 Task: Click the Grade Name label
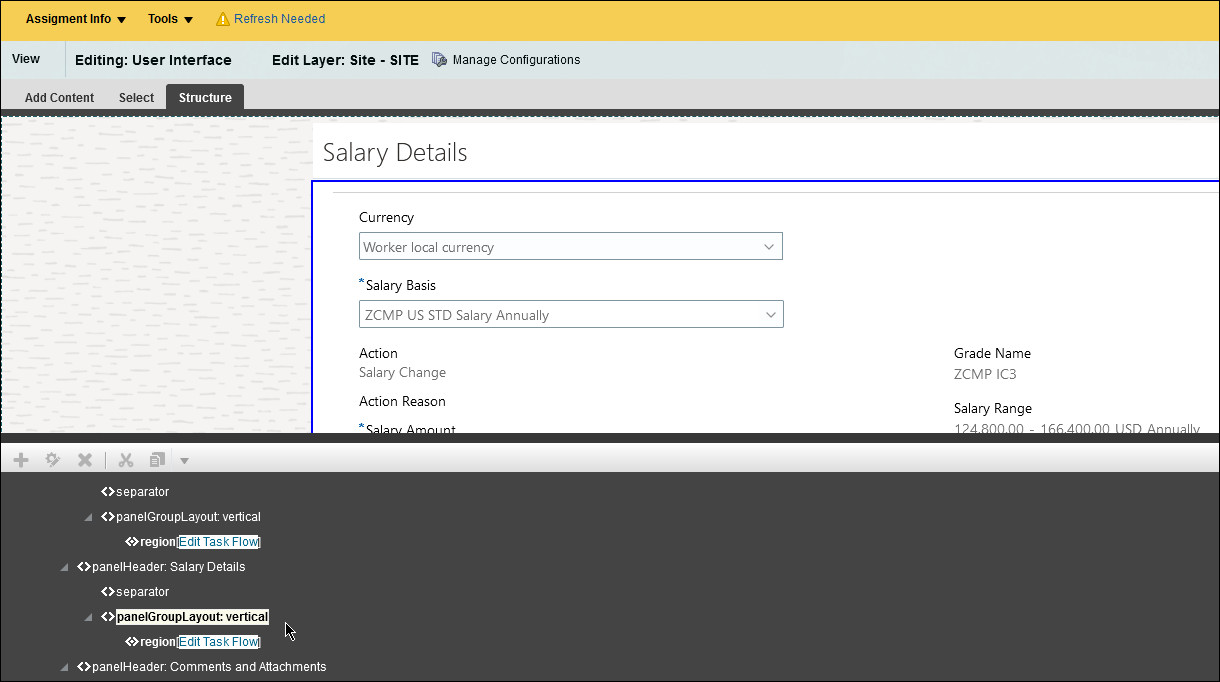pos(992,353)
